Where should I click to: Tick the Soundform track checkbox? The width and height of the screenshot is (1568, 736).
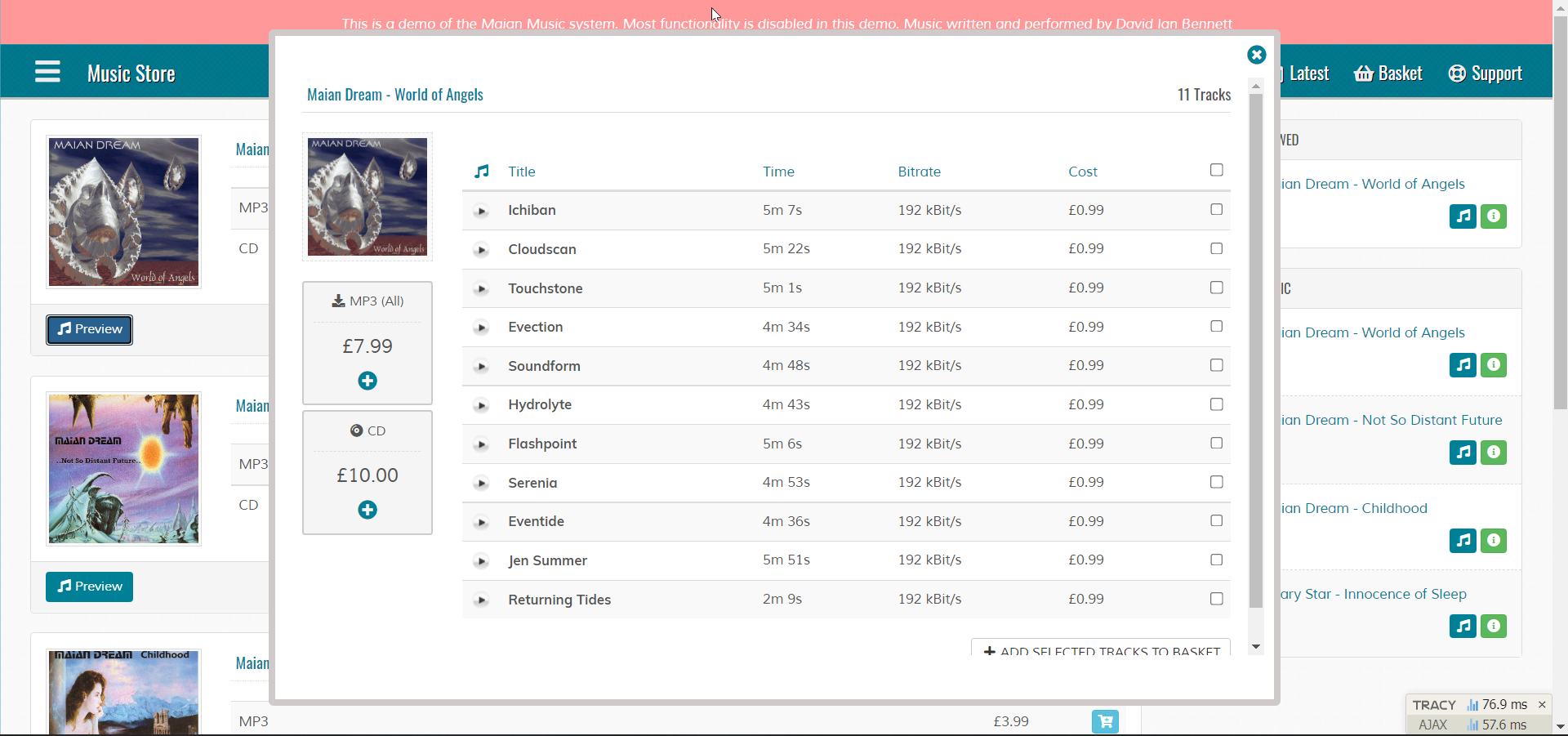point(1216,365)
